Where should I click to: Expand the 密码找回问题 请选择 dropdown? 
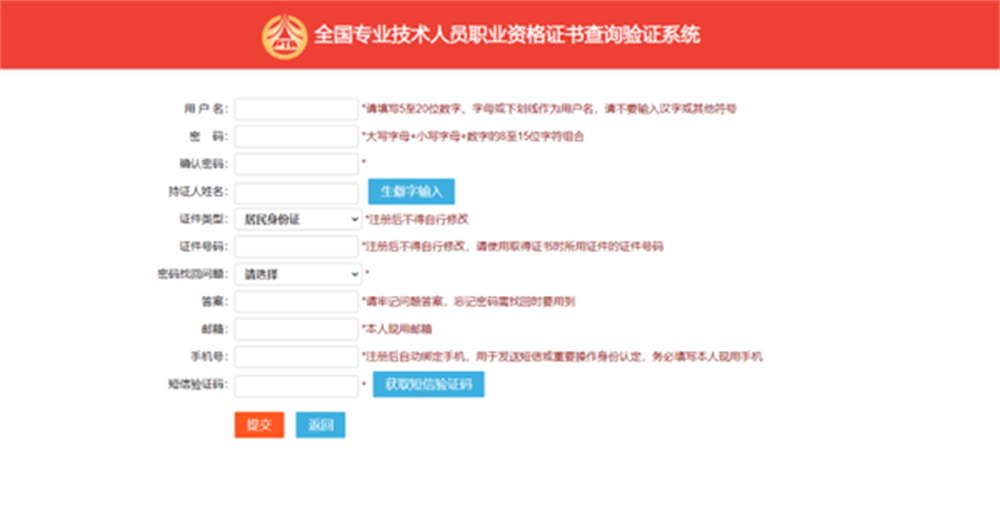point(298,274)
